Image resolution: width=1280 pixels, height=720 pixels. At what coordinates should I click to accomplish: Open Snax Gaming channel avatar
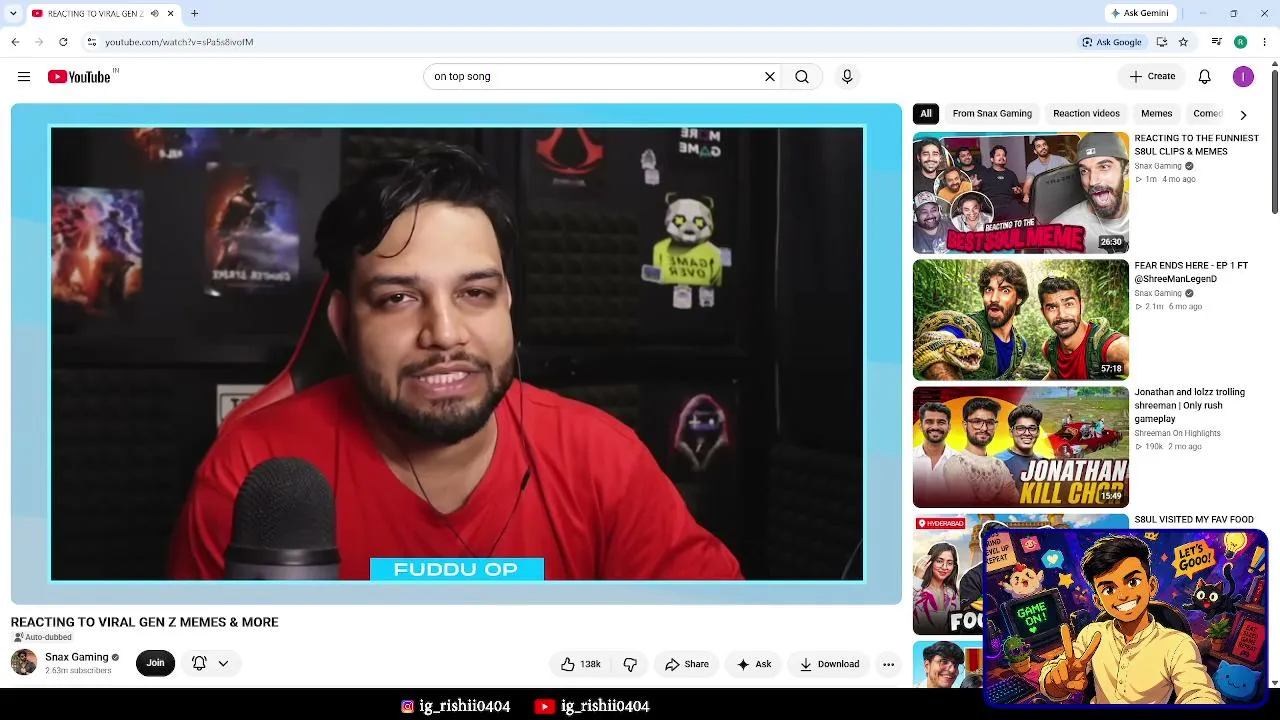(24, 662)
